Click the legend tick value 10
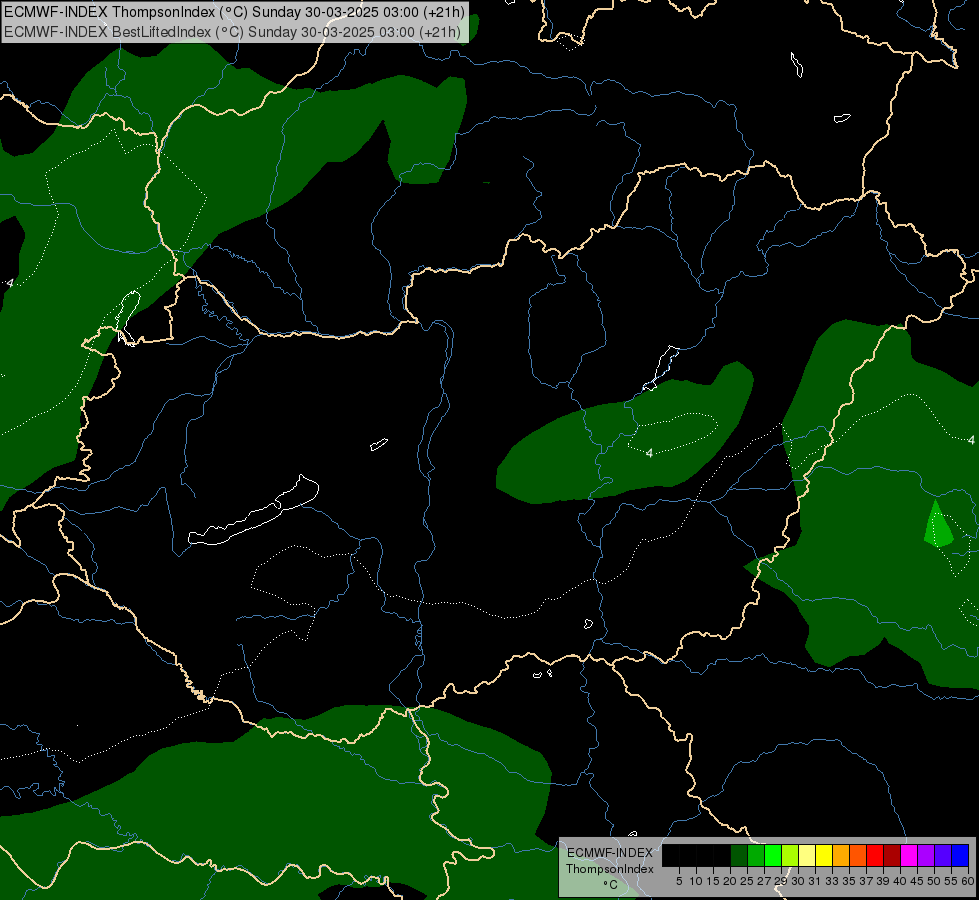 (x=696, y=881)
